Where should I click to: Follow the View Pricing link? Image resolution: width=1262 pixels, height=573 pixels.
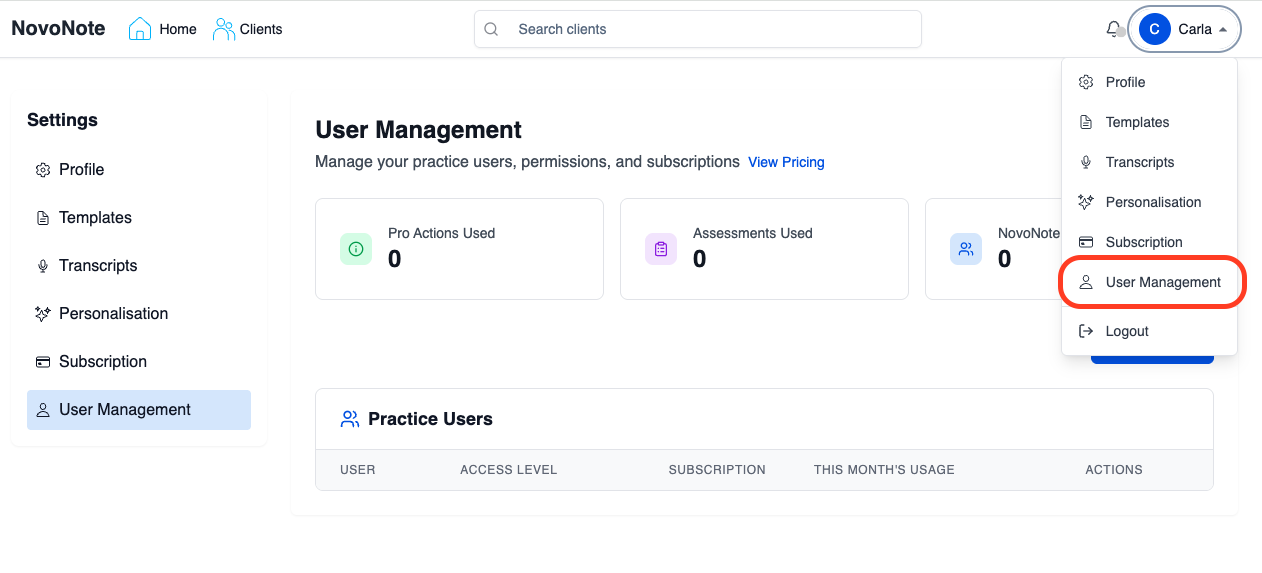pyautogui.click(x=786, y=162)
